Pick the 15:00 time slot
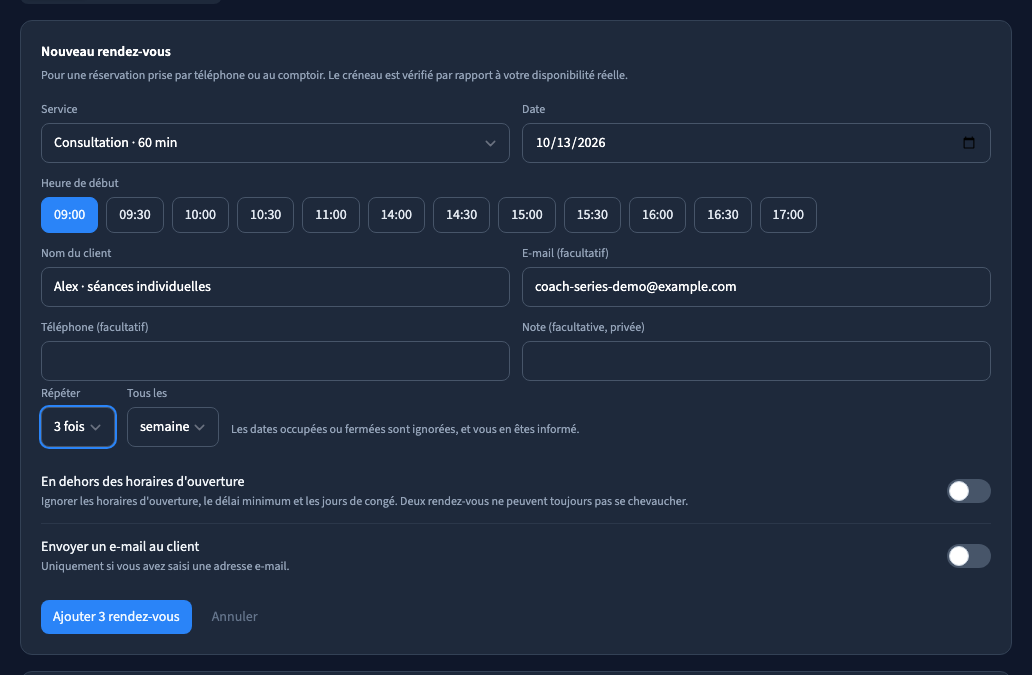The width and height of the screenshot is (1032, 675). pos(527,215)
